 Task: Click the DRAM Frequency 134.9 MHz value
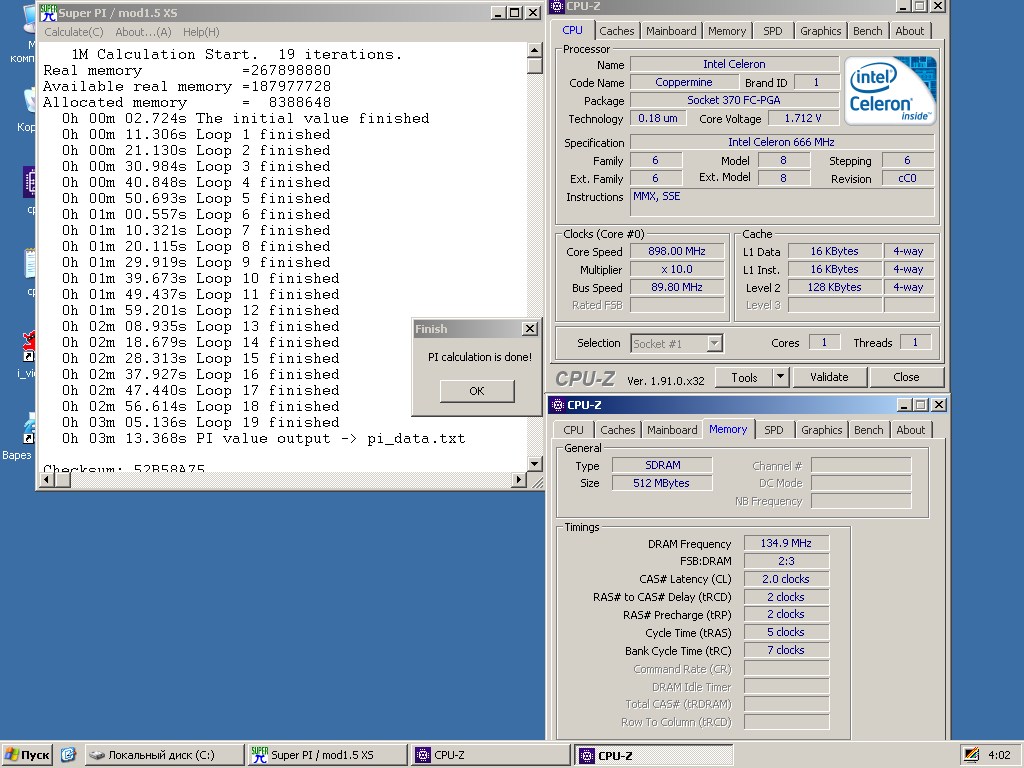click(x=786, y=543)
